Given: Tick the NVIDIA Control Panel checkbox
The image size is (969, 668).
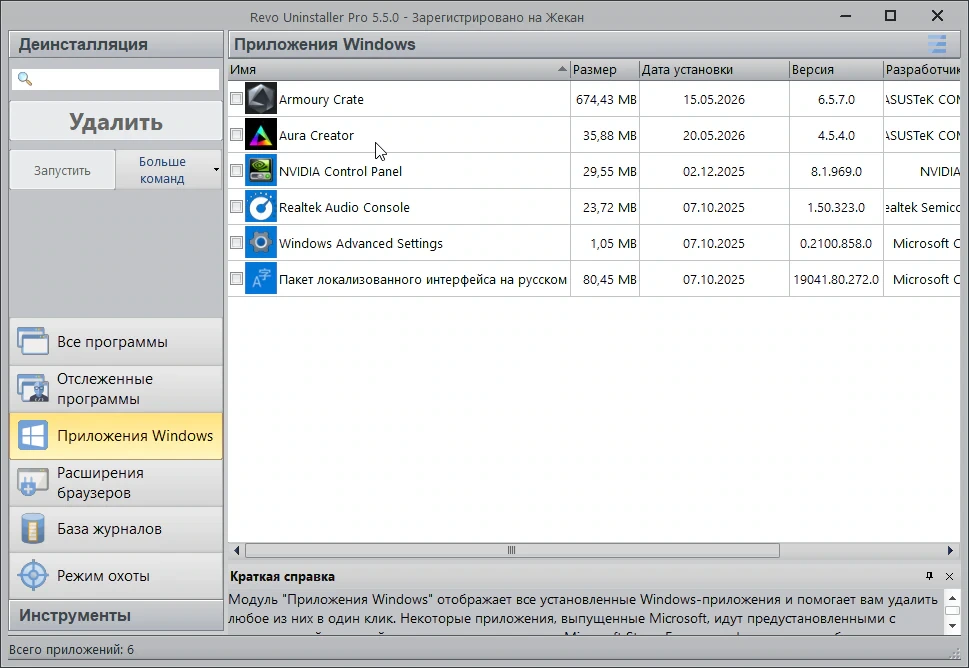Looking at the screenshot, I should click(x=237, y=171).
